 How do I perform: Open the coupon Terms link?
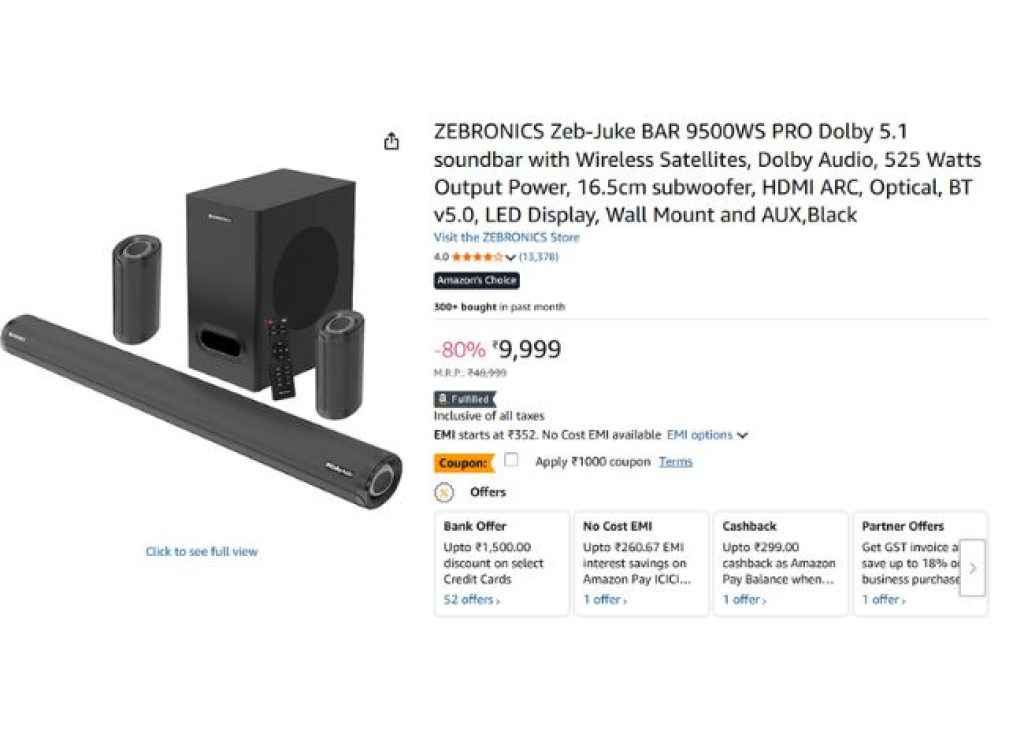click(674, 462)
